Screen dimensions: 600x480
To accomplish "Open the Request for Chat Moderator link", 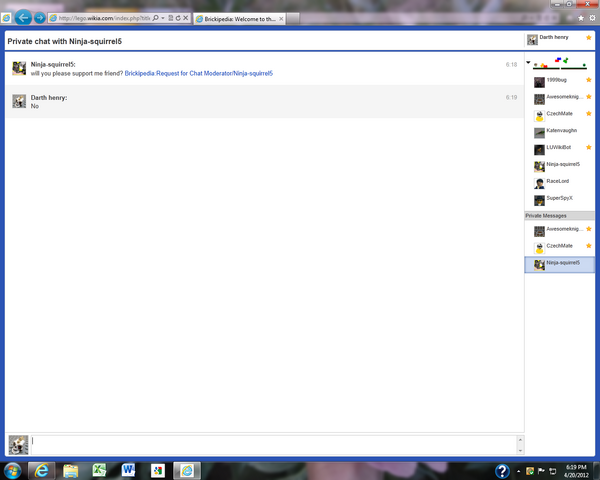I will pos(199,73).
